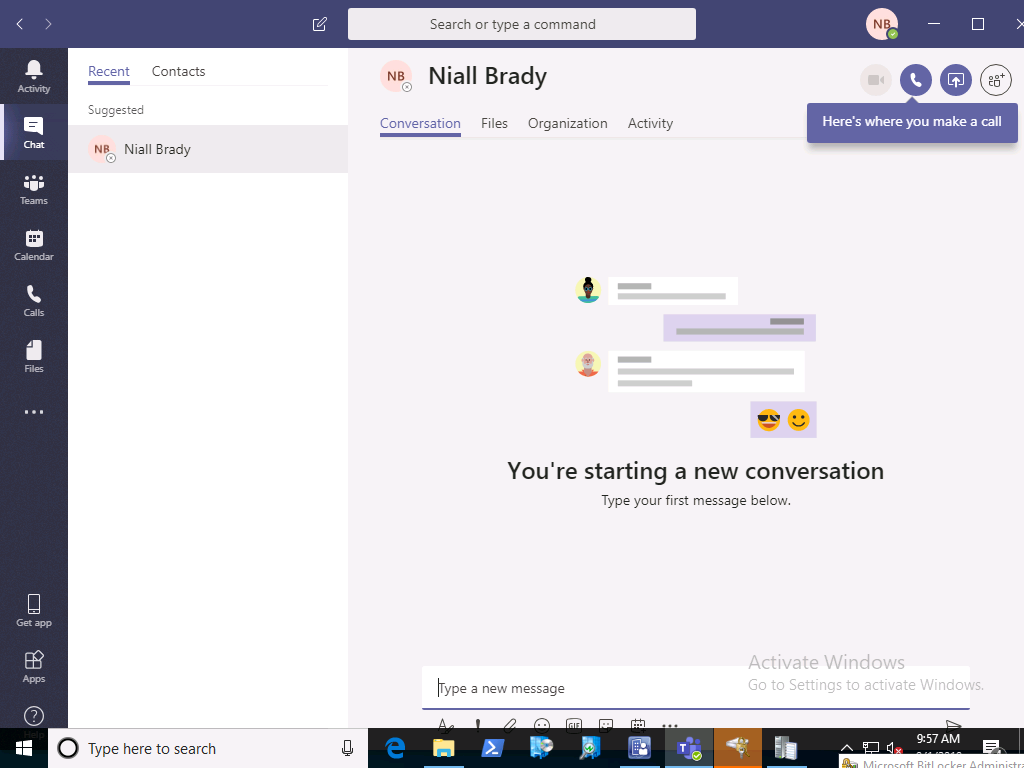The width and height of the screenshot is (1024, 768).
Task: Start screen sharing with Niall Brady
Action: tap(955, 80)
